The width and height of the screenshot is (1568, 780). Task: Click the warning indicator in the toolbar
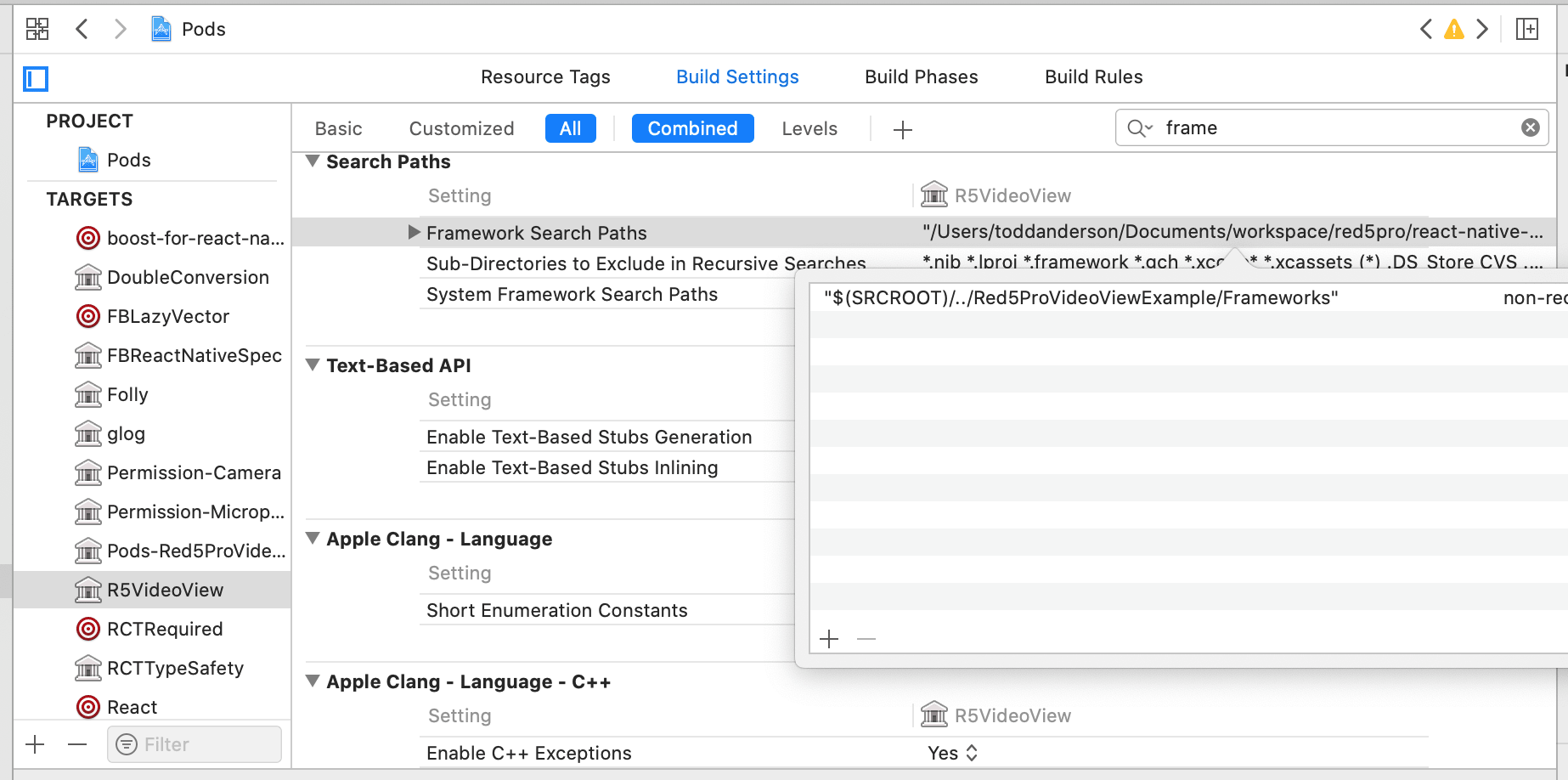1454,28
